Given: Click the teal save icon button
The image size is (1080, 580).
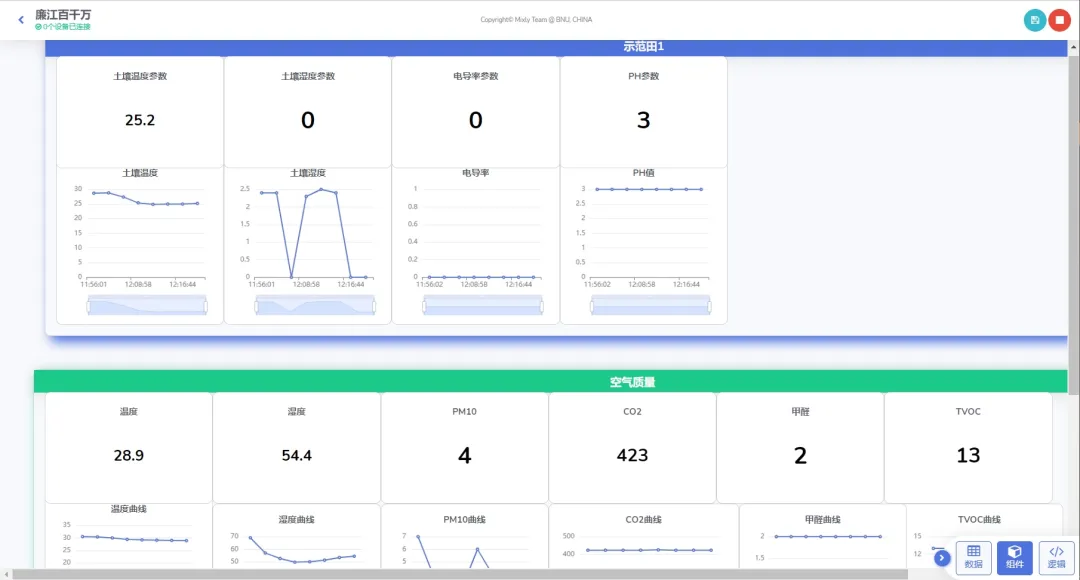Looking at the screenshot, I should click(x=1035, y=20).
